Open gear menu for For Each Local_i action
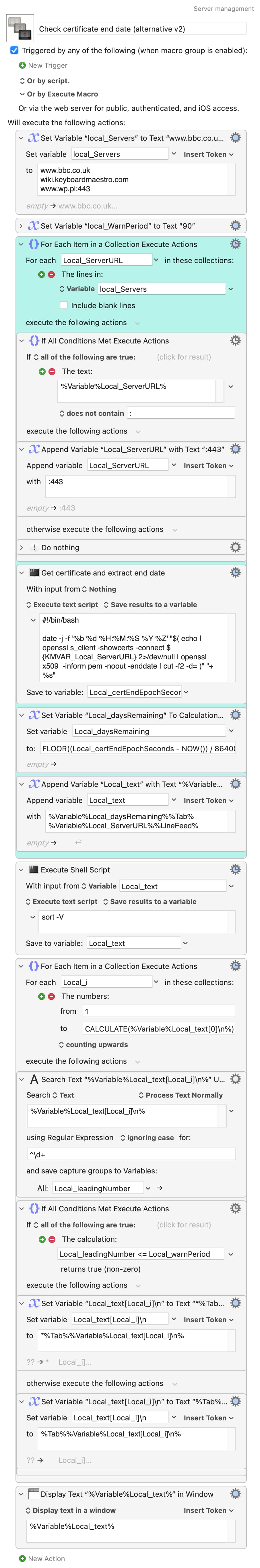 tap(236, 965)
